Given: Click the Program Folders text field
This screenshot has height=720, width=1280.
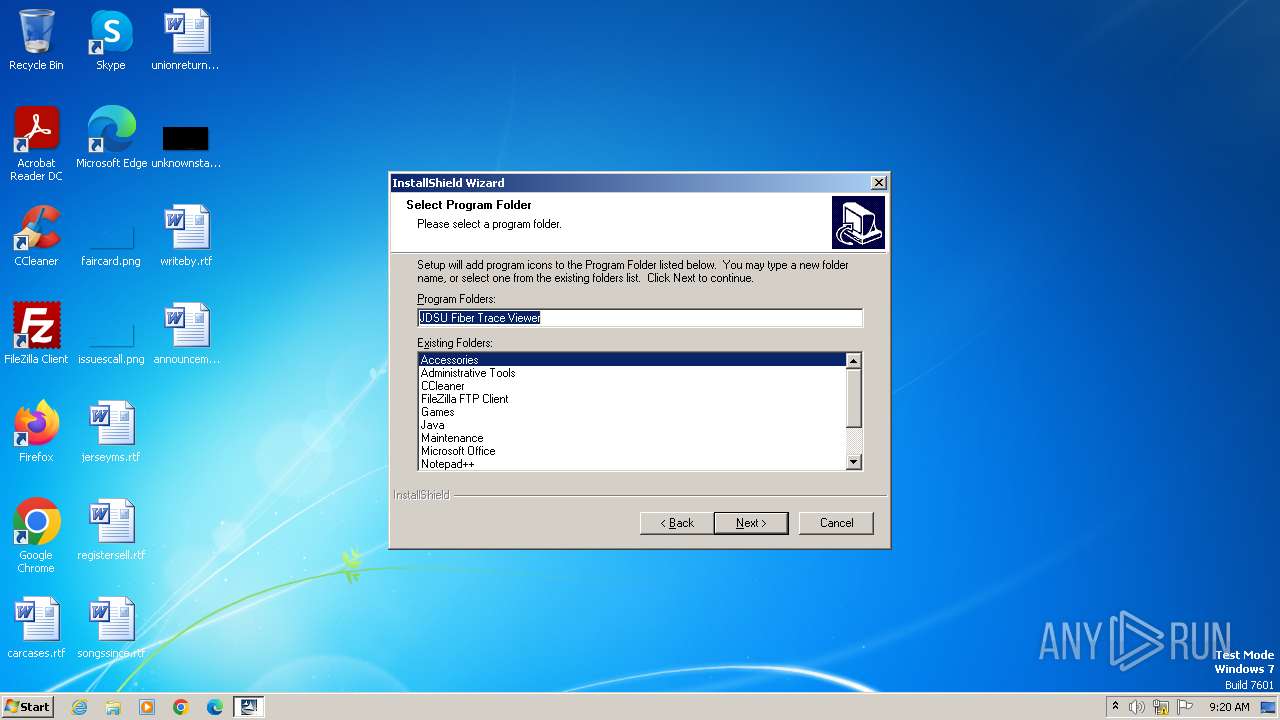Looking at the screenshot, I should (x=640, y=318).
